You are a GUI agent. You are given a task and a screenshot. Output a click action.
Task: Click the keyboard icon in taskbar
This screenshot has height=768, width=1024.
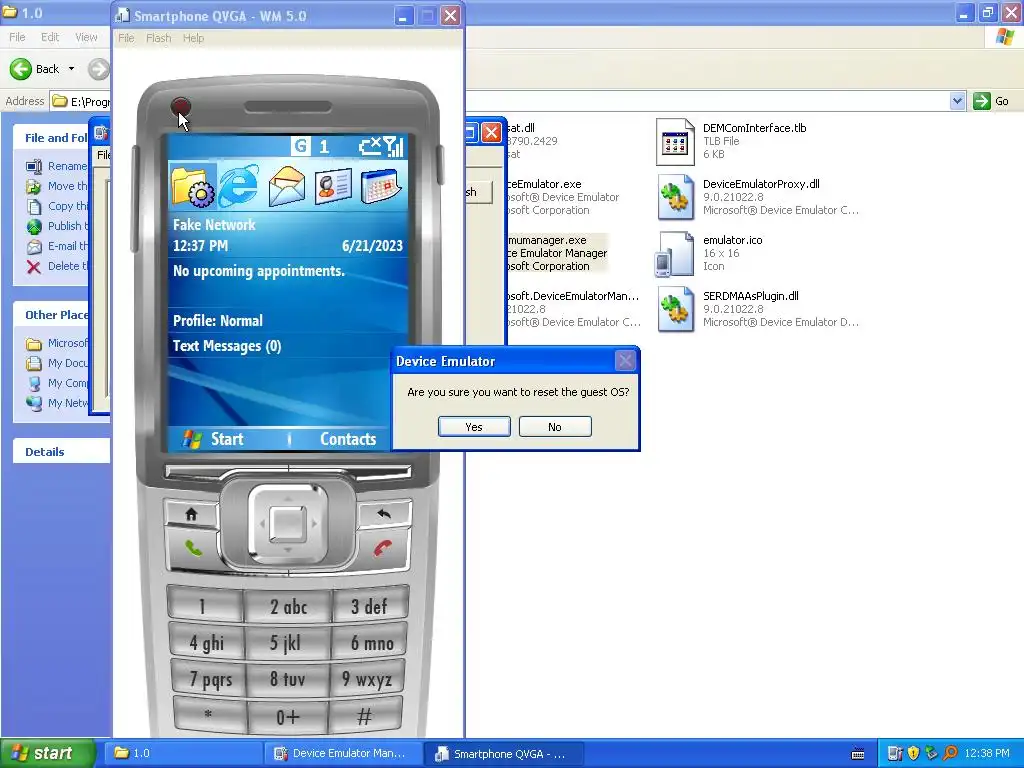[x=858, y=754]
